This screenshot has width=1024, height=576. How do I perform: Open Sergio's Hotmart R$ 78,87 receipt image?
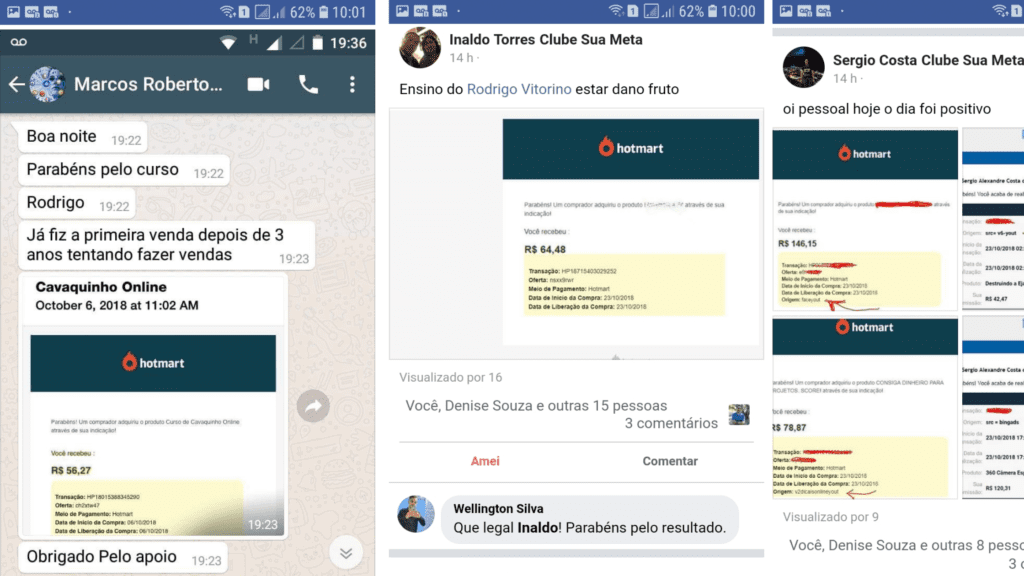(865, 408)
